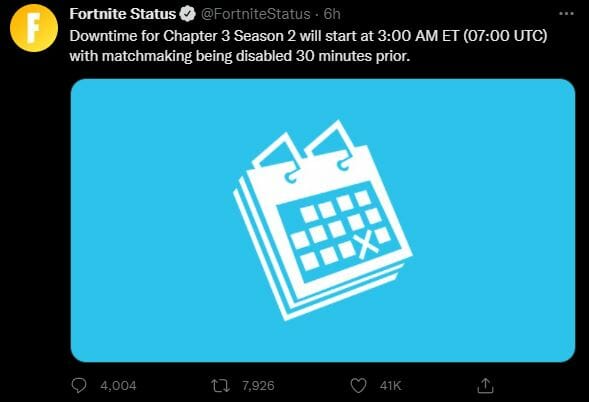The image size is (589, 402).
Task: Click the speech bubble reply icon
Action: pyautogui.click(x=79, y=385)
